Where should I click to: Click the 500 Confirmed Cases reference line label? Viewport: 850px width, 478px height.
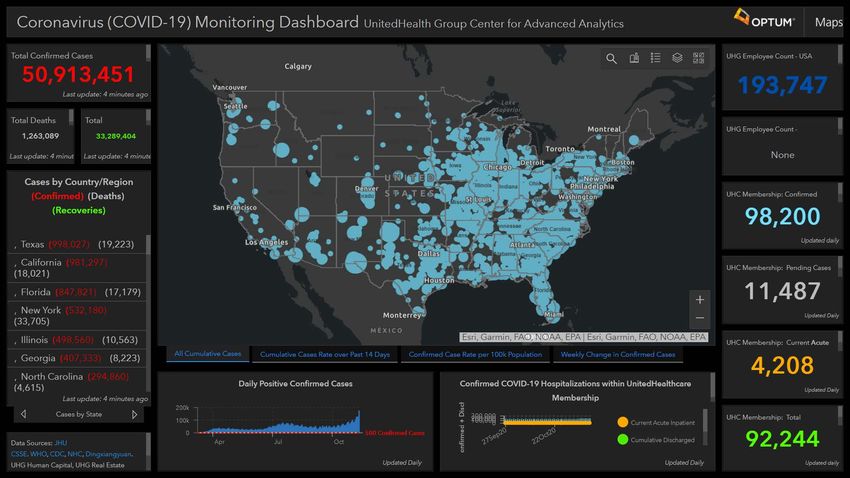(395, 433)
